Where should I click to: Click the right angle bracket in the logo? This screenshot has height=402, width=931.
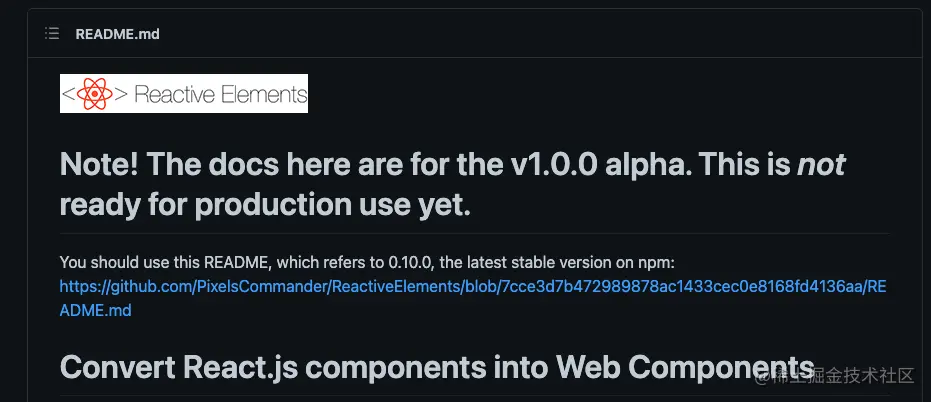coord(121,94)
